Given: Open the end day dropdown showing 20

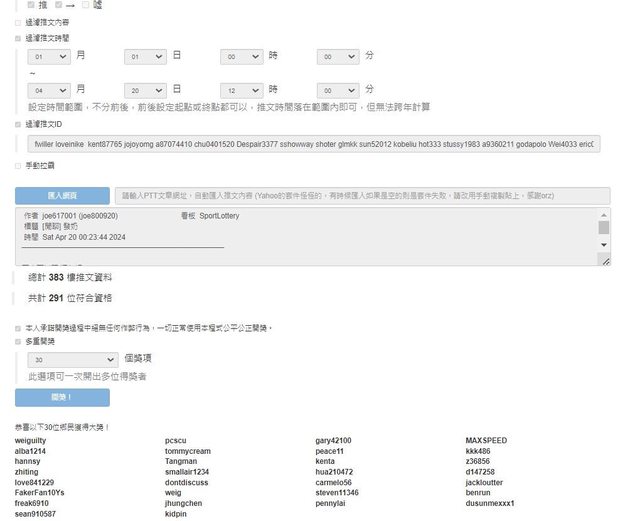Looking at the screenshot, I should (144, 90).
